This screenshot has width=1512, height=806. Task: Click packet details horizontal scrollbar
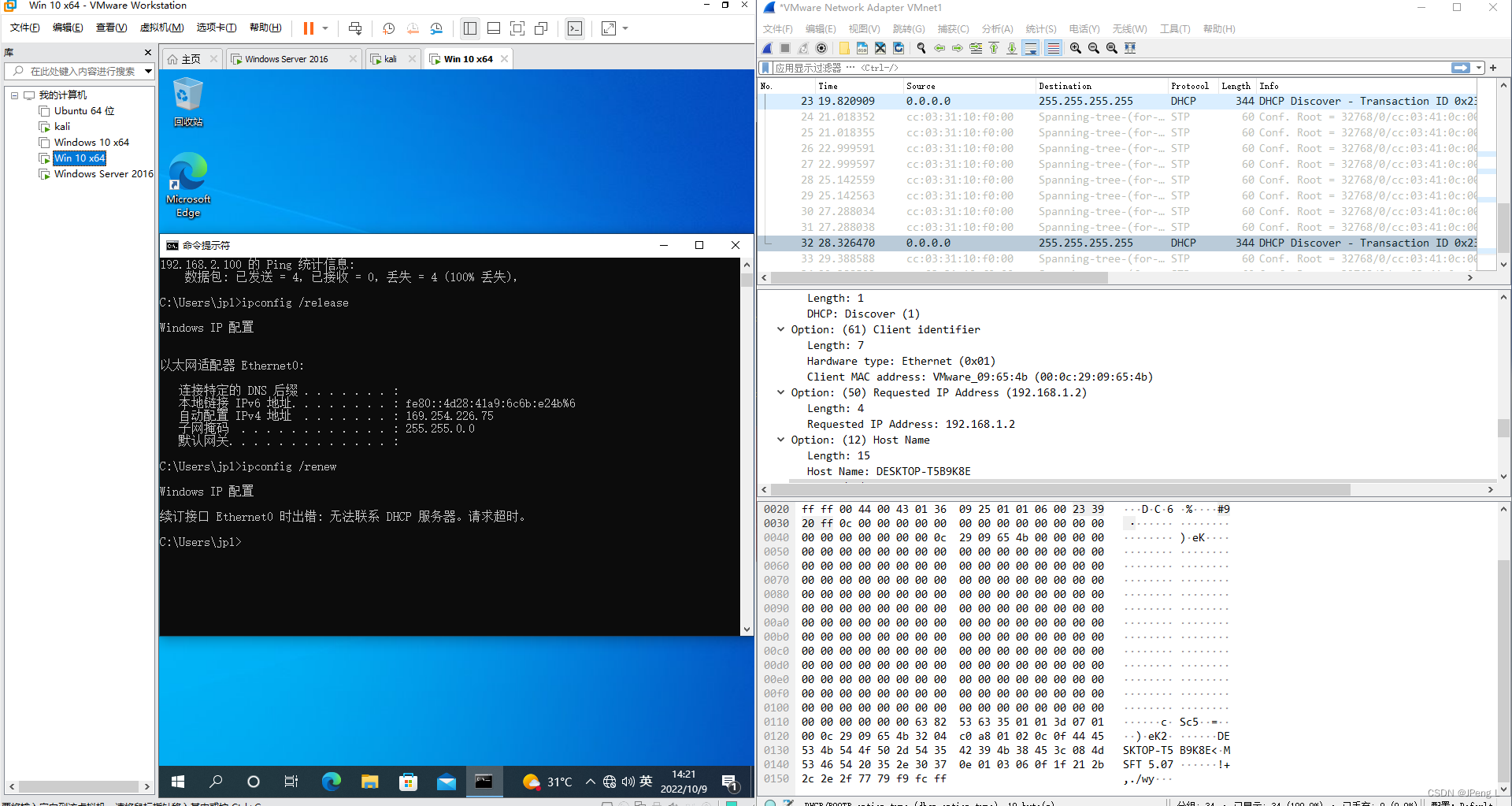tap(1060, 490)
